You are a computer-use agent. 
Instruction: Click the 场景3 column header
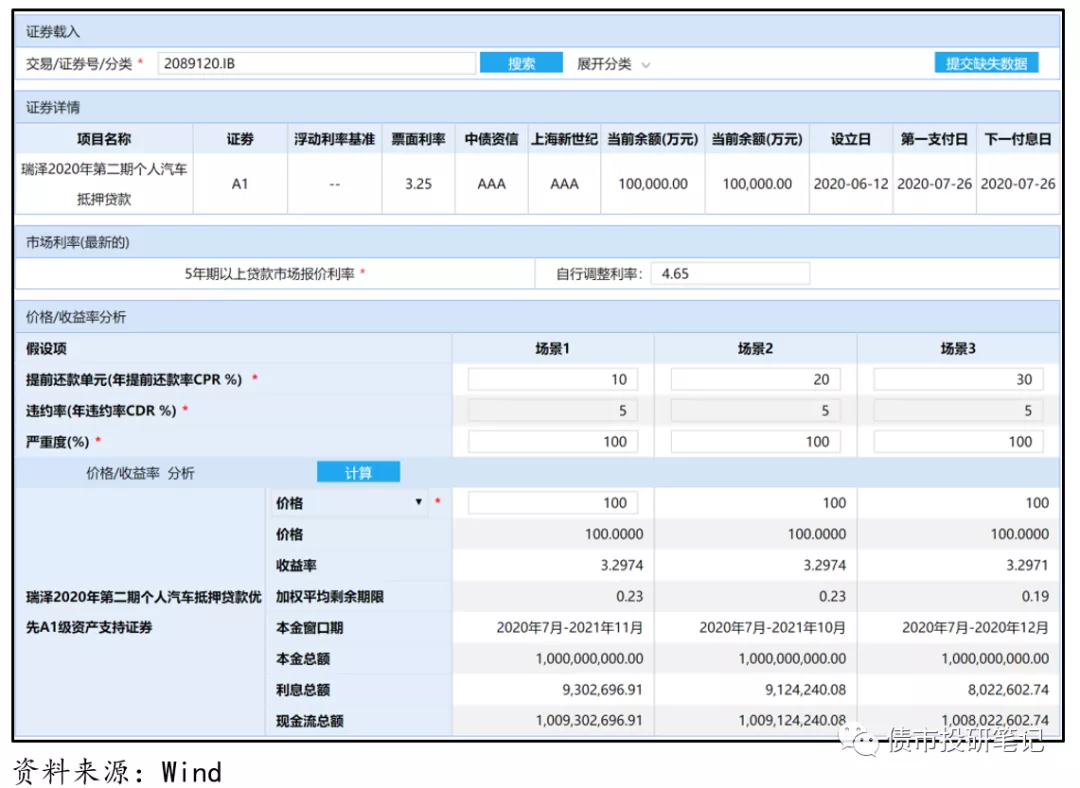(x=958, y=349)
